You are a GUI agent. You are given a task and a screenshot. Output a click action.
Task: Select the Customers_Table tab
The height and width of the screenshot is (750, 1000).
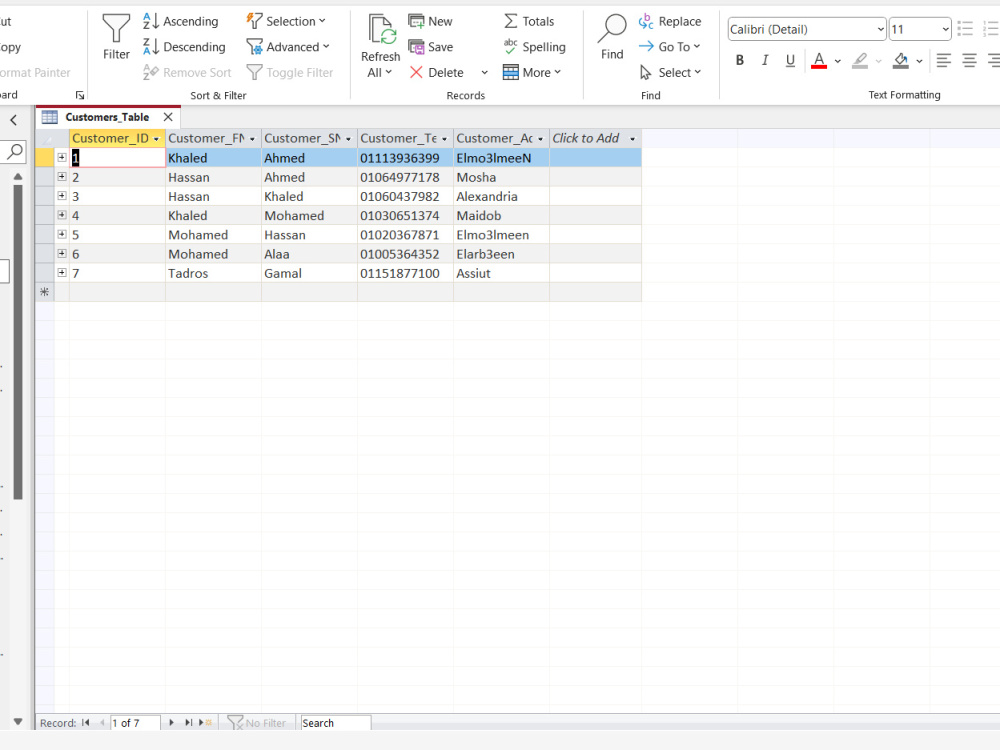click(x=107, y=117)
